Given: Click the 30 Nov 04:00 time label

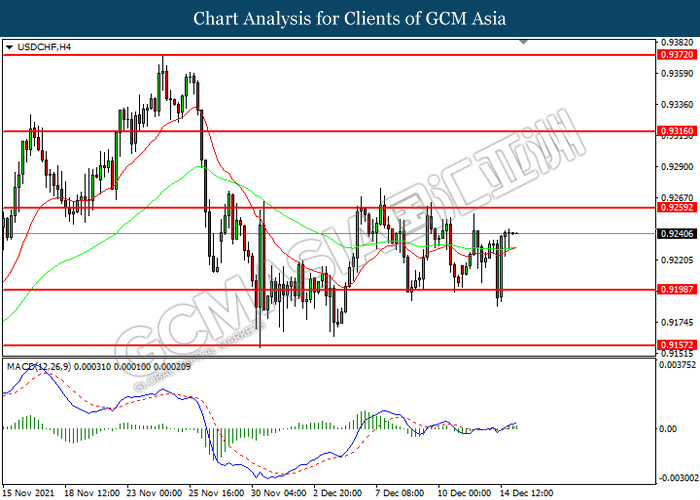Looking at the screenshot, I should 279,493.
